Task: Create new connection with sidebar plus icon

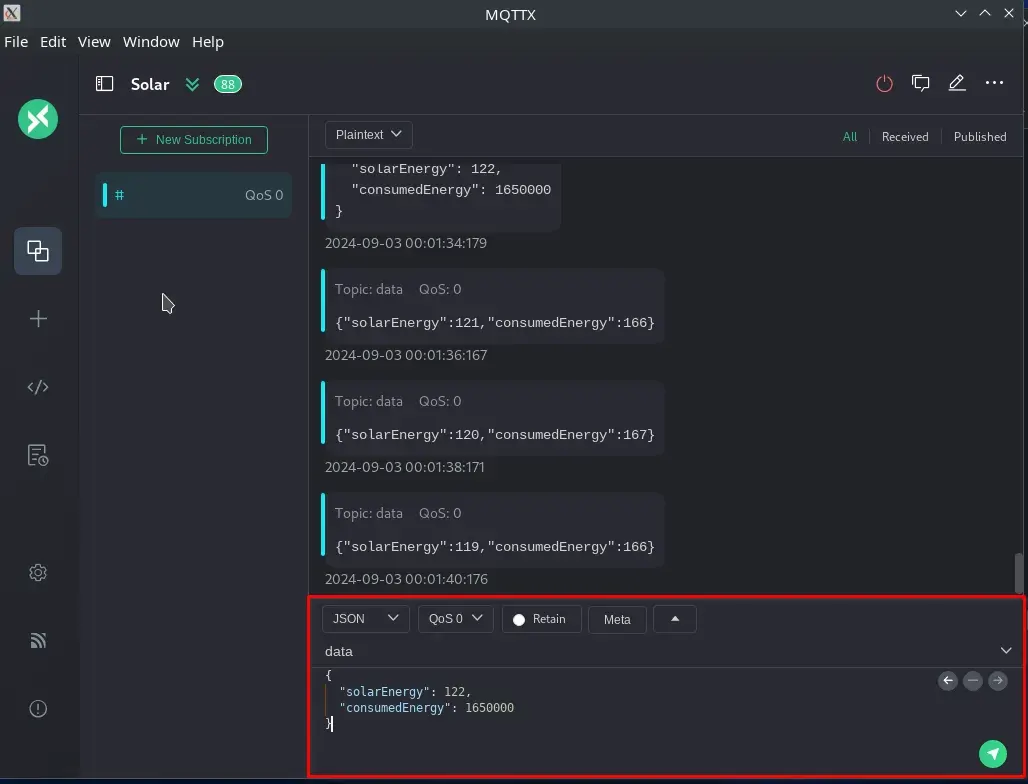Action: click(x=38, y=319)
